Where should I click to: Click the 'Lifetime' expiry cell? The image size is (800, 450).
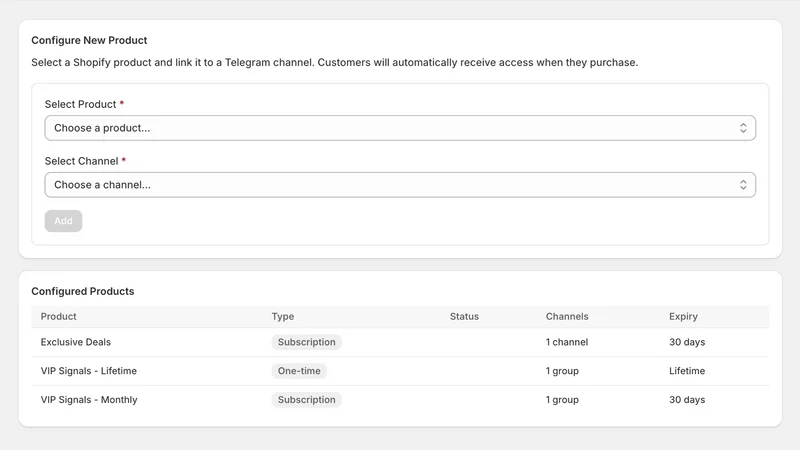[x=687, y=371]
